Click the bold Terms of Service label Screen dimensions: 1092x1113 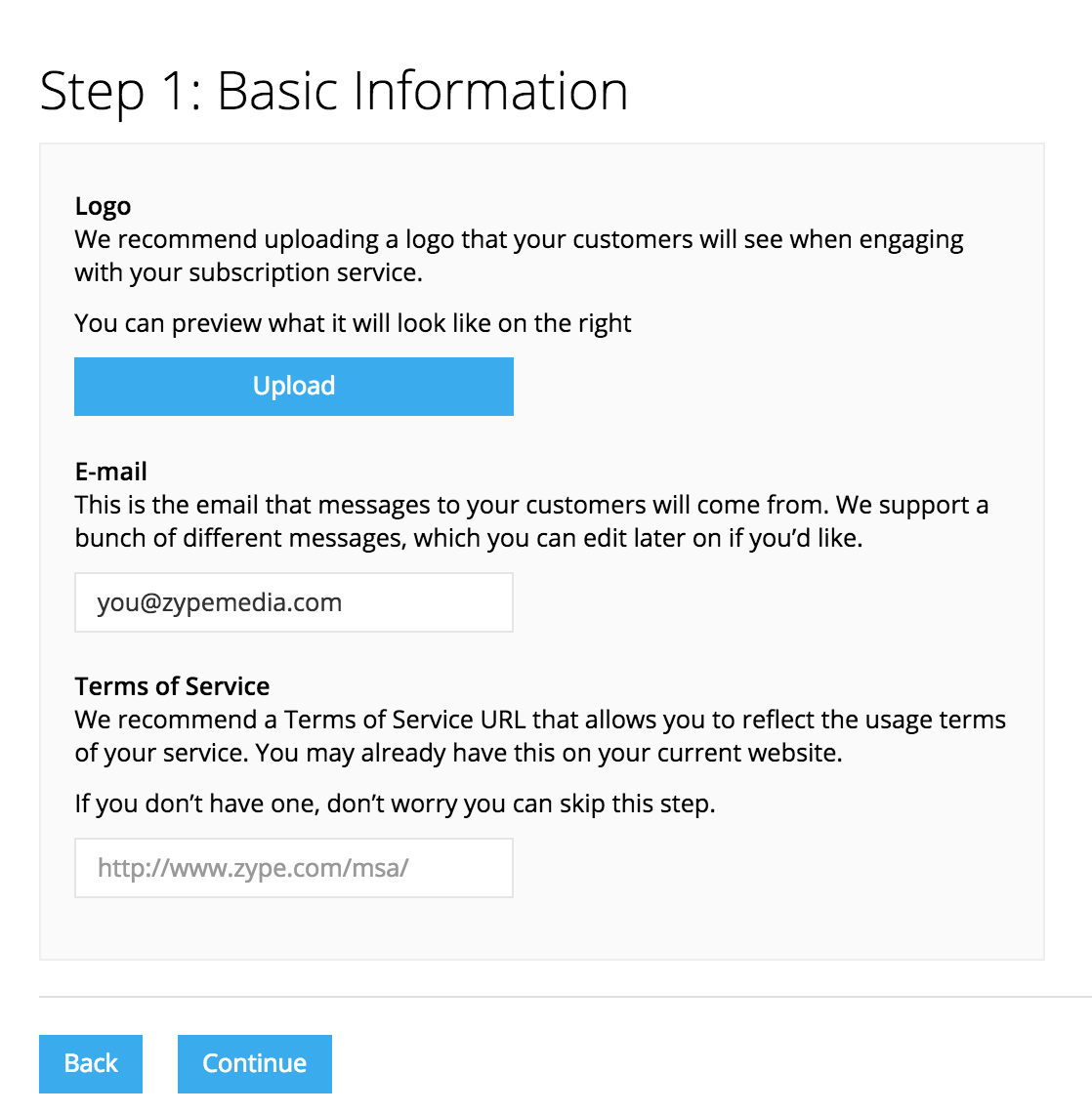click(x=172, y=686)
